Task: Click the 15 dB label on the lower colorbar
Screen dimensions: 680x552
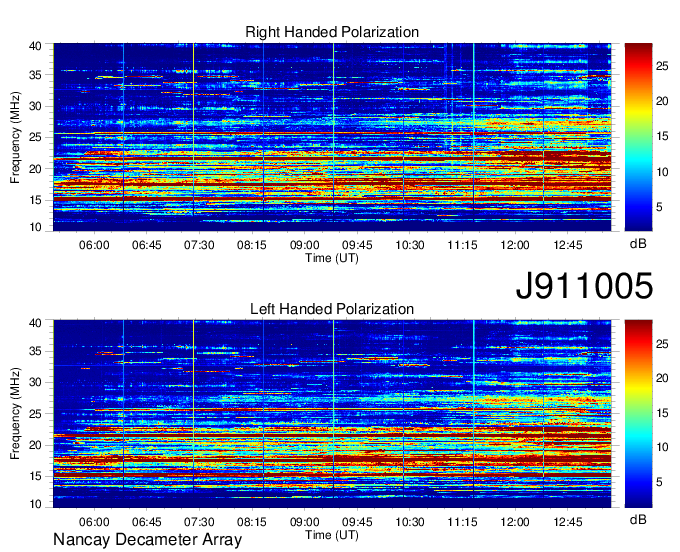Action: click(x=662, y=413)
